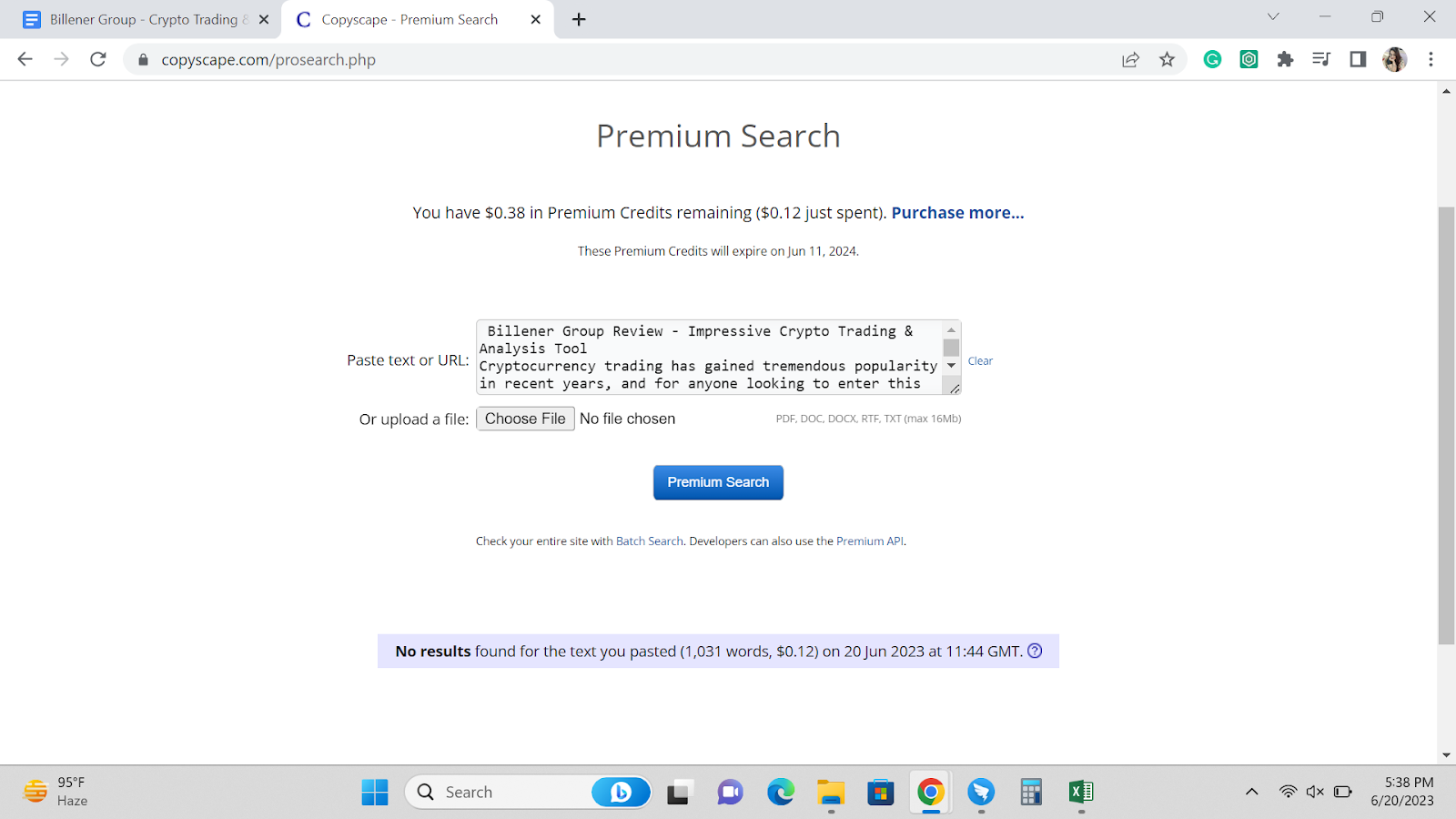This screenshot has height=819, width=1456.
Task: Open Microsoft Store from the taskbar
Action: click(x=880, y=793)
